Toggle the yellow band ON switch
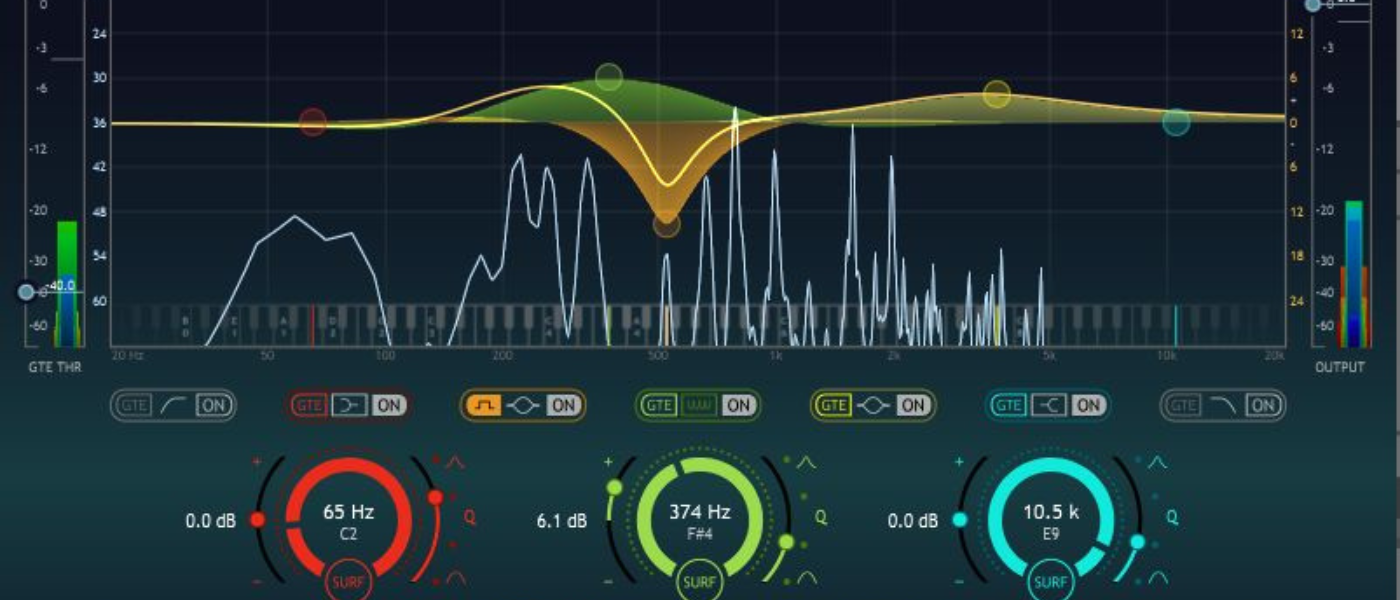 pos(912,405)
